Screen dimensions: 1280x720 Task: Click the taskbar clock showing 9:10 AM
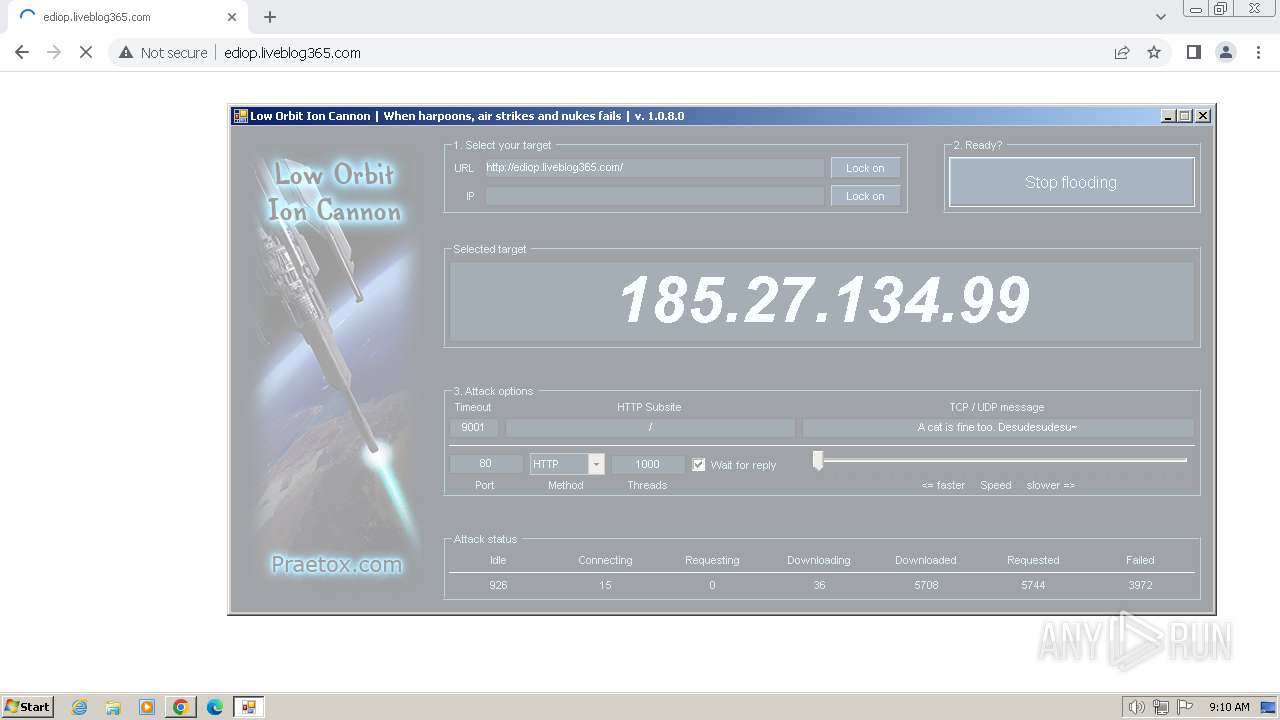[1229, 707]
